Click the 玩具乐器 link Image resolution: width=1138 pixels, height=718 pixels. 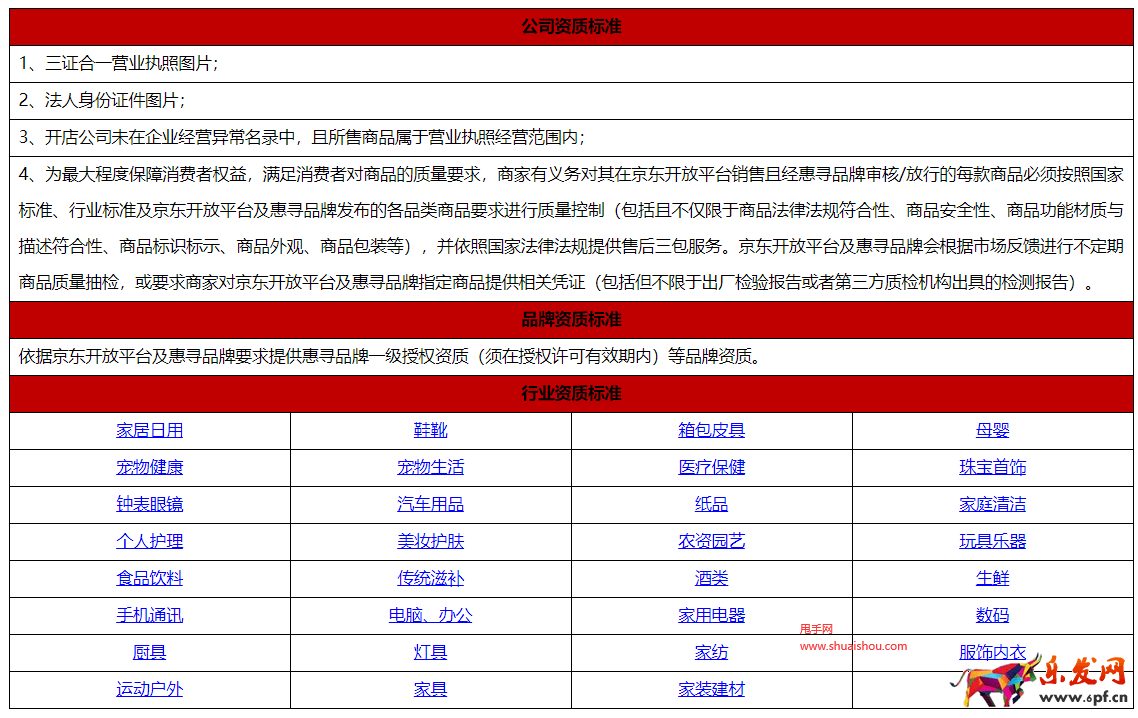click(992, 542)
